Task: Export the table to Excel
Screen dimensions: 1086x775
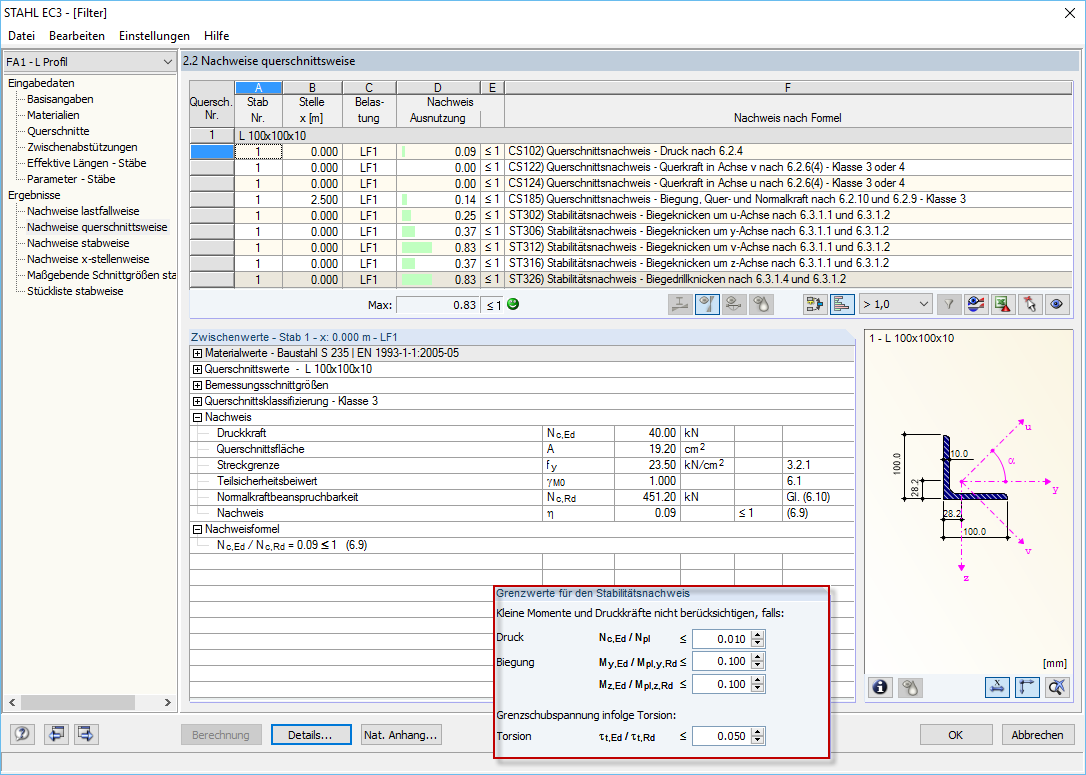Action: [x=1003, y=304]
